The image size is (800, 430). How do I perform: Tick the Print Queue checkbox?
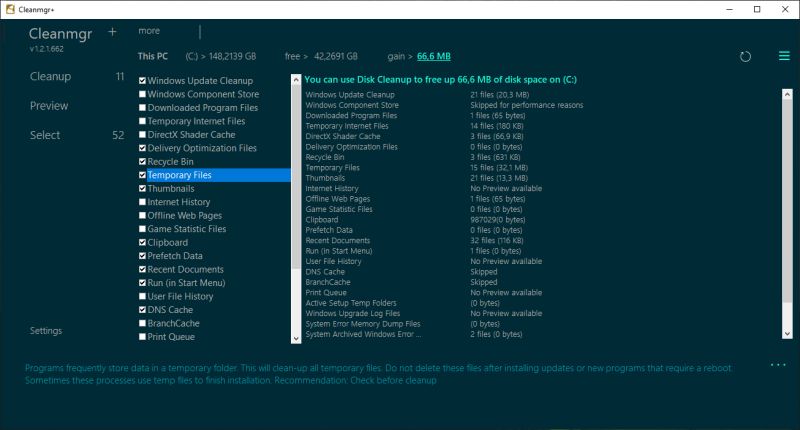[x=142, y=337]
